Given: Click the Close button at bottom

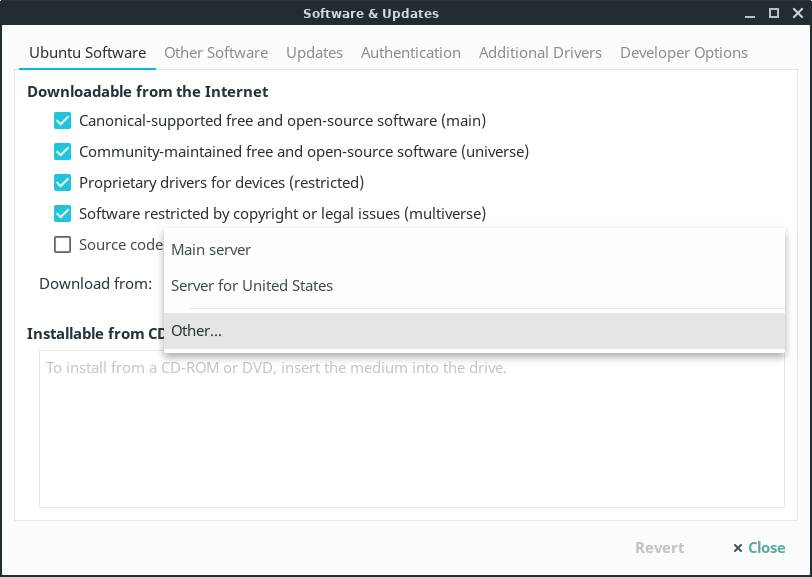Looking at the screenshot, I should click(759, 548).
